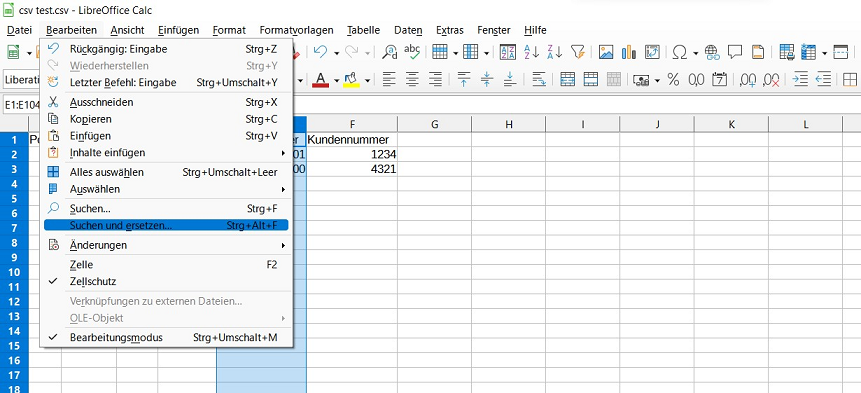The height and width of the screenshot is (393, 861).
Task: Choose Kopieren from Bearbeiten menu
Action: (x=166, y=119)
